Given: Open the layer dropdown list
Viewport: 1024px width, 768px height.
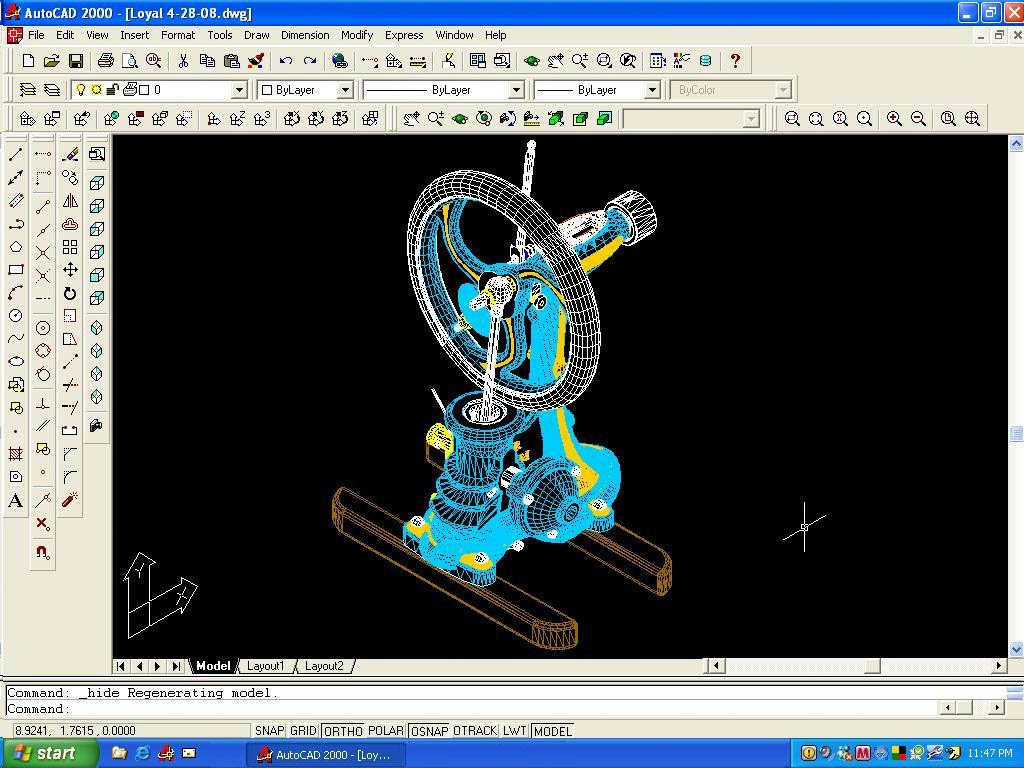Looking at the screenshot, I should (239, 90).
